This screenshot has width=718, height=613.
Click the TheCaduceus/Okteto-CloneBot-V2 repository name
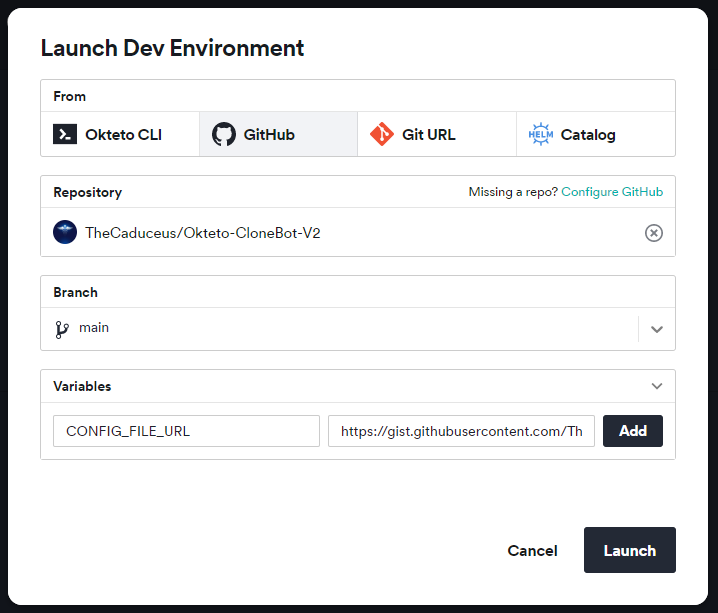(202, 233)
